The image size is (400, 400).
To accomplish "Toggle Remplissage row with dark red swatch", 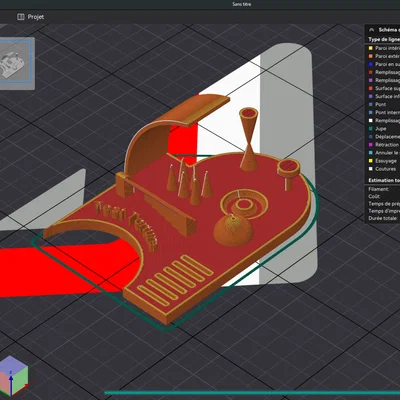I will point(383,72).
